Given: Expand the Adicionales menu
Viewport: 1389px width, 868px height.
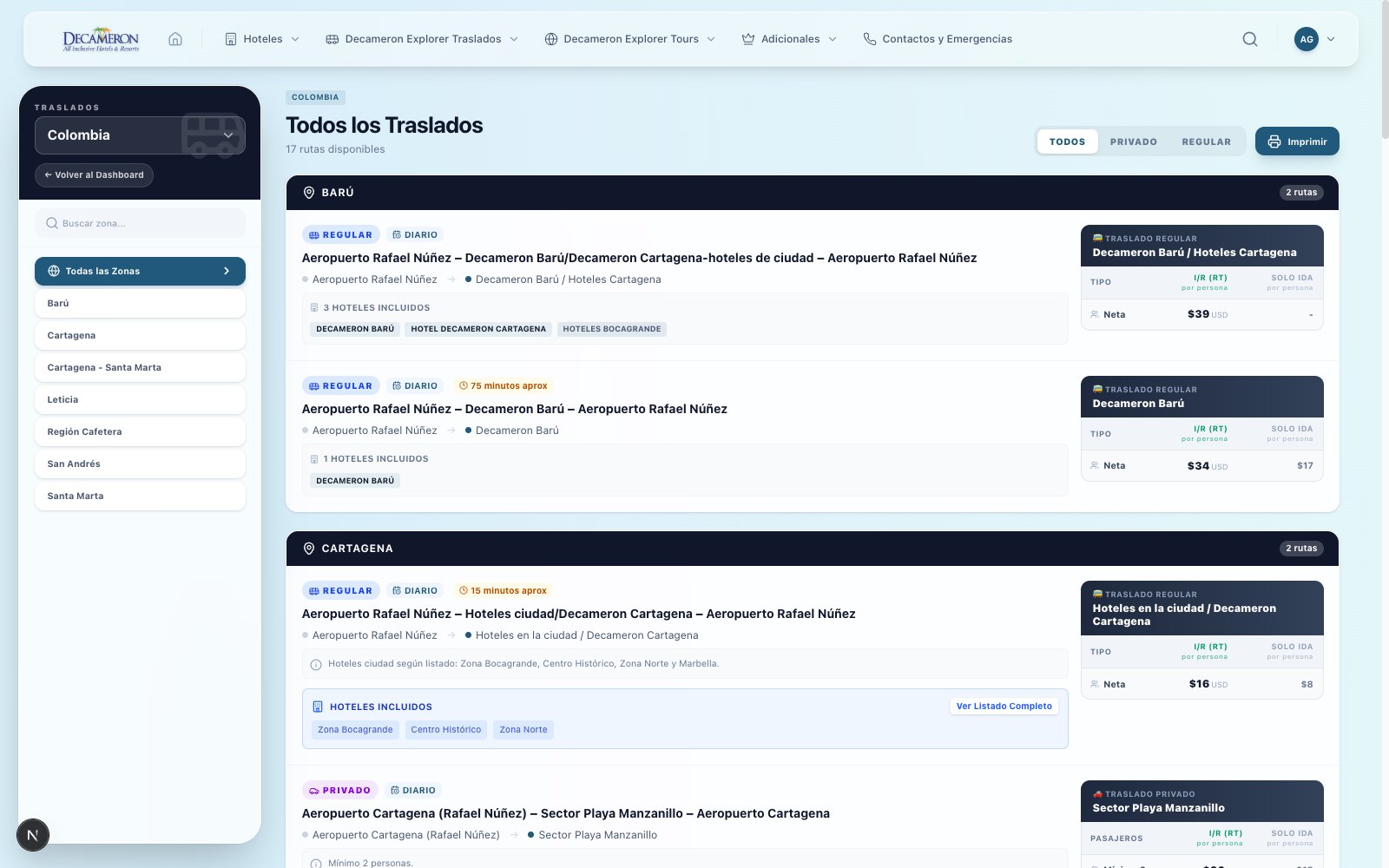Looking at the screenshot, I should pos(790,39).
